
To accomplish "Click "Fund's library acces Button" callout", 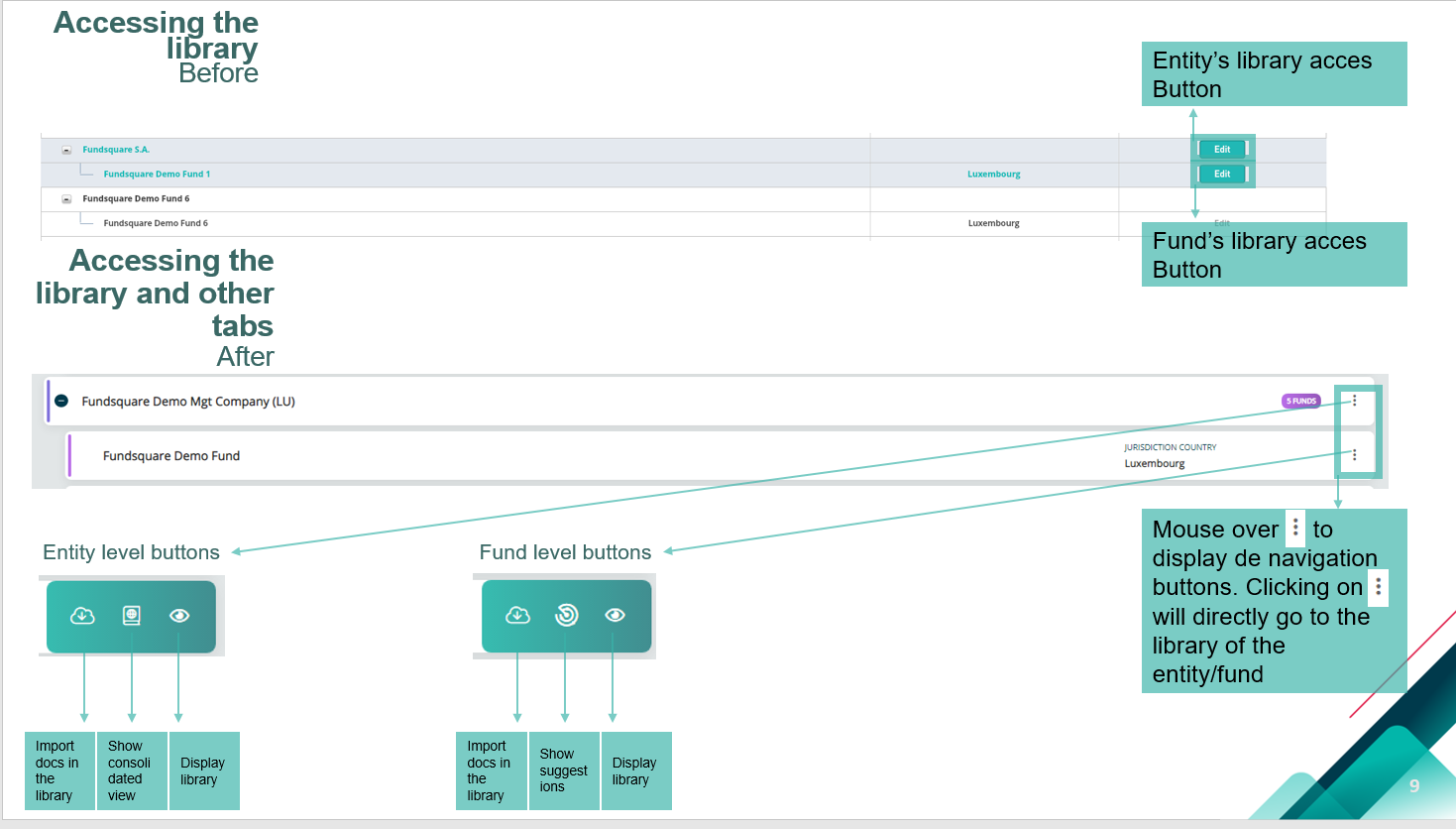I will point(1275,255).
